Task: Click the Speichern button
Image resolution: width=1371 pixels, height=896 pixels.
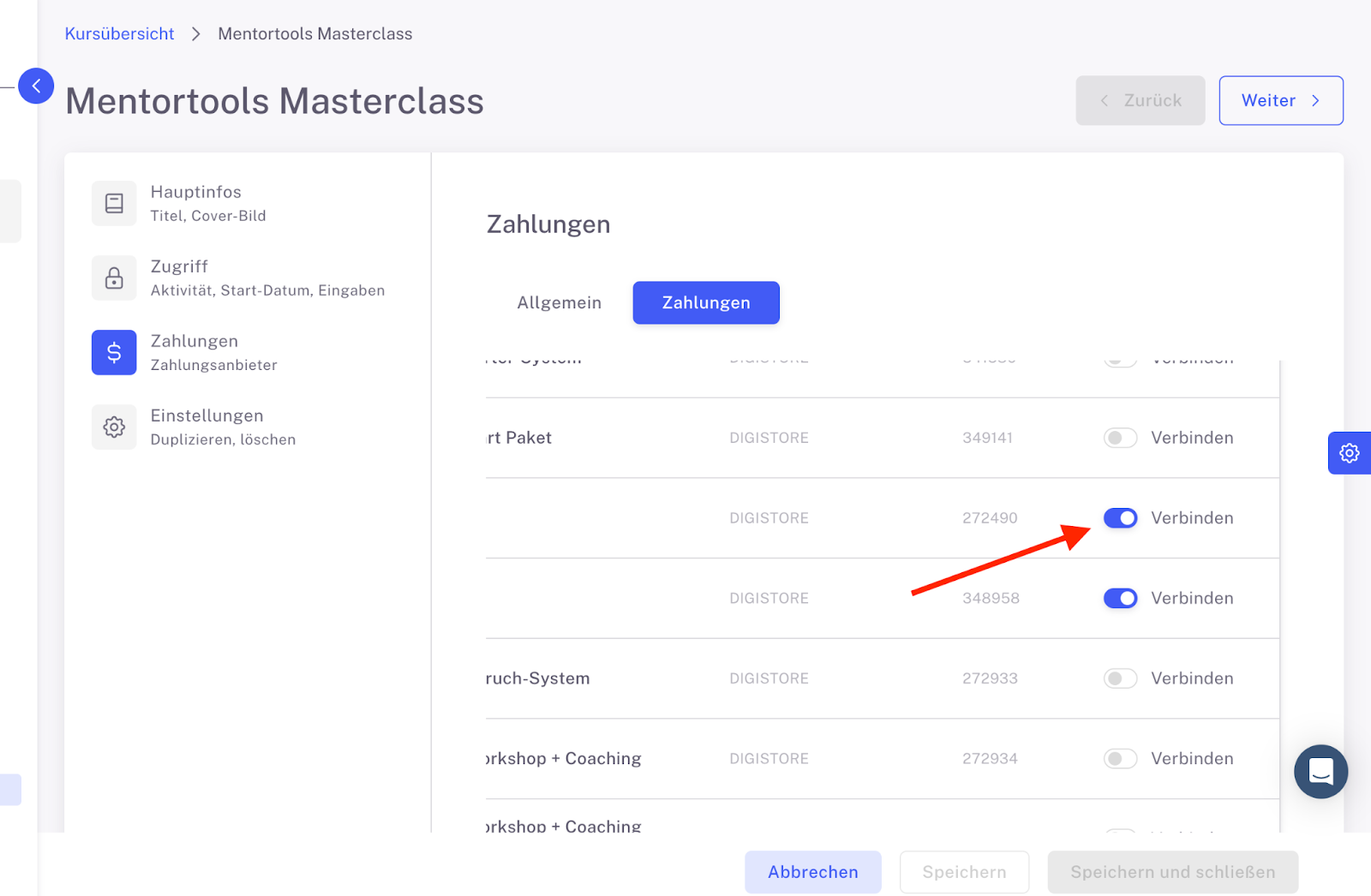Action: tap(964, 872)
